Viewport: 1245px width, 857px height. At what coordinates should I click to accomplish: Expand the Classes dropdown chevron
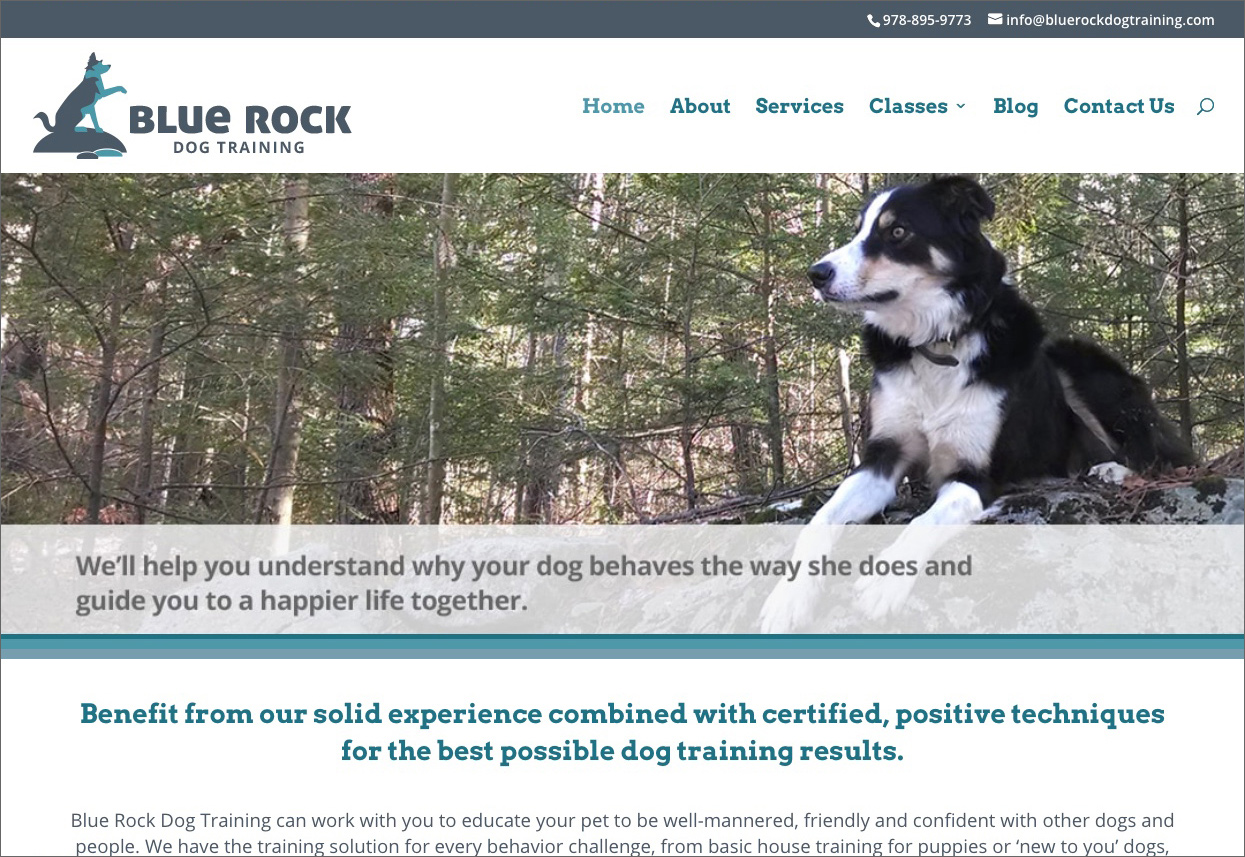point(961,106)
